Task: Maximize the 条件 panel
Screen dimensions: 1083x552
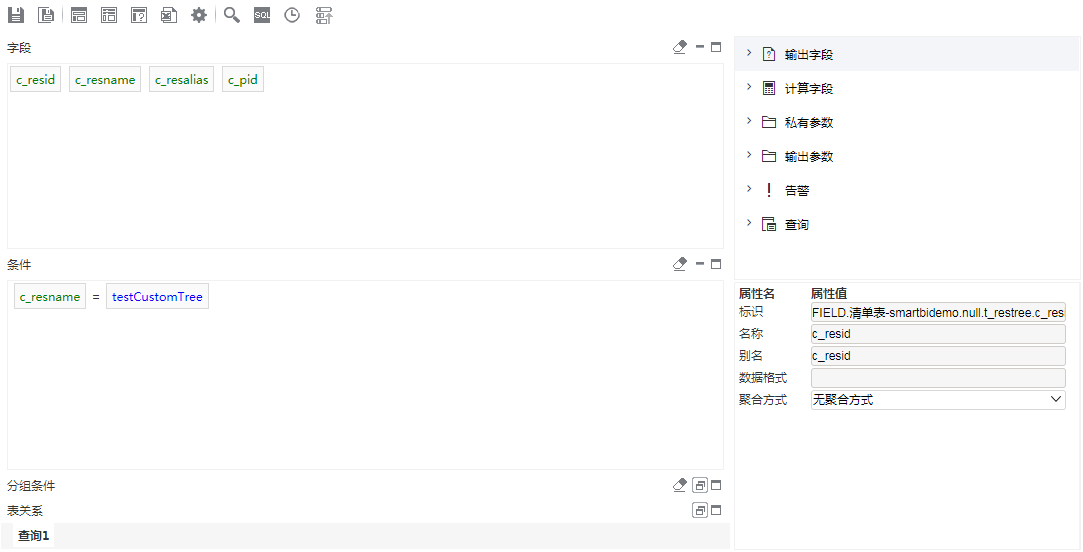Action: (716, 264)
